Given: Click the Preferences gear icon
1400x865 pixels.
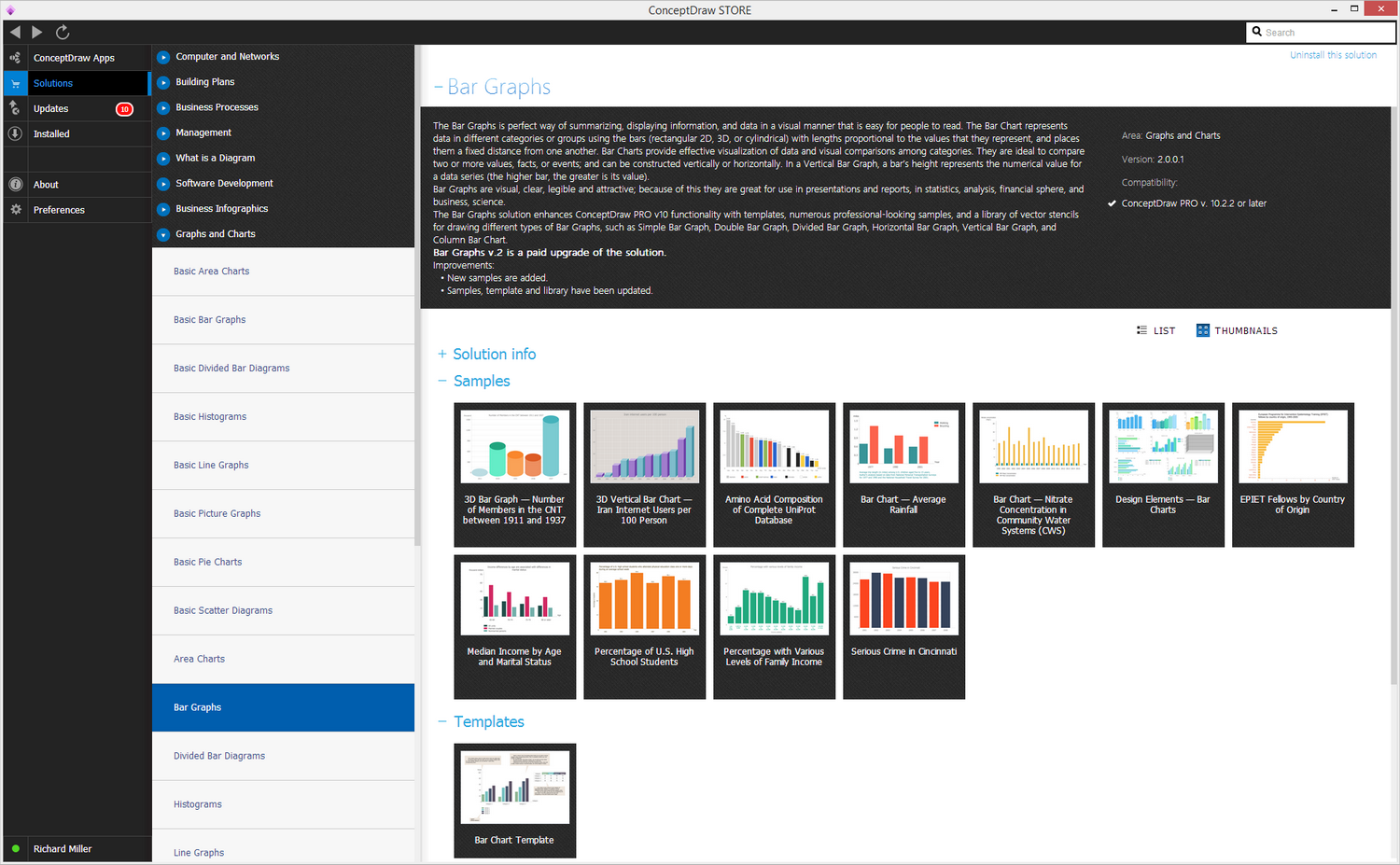Looking at the screenshot, I should [15, 210].
